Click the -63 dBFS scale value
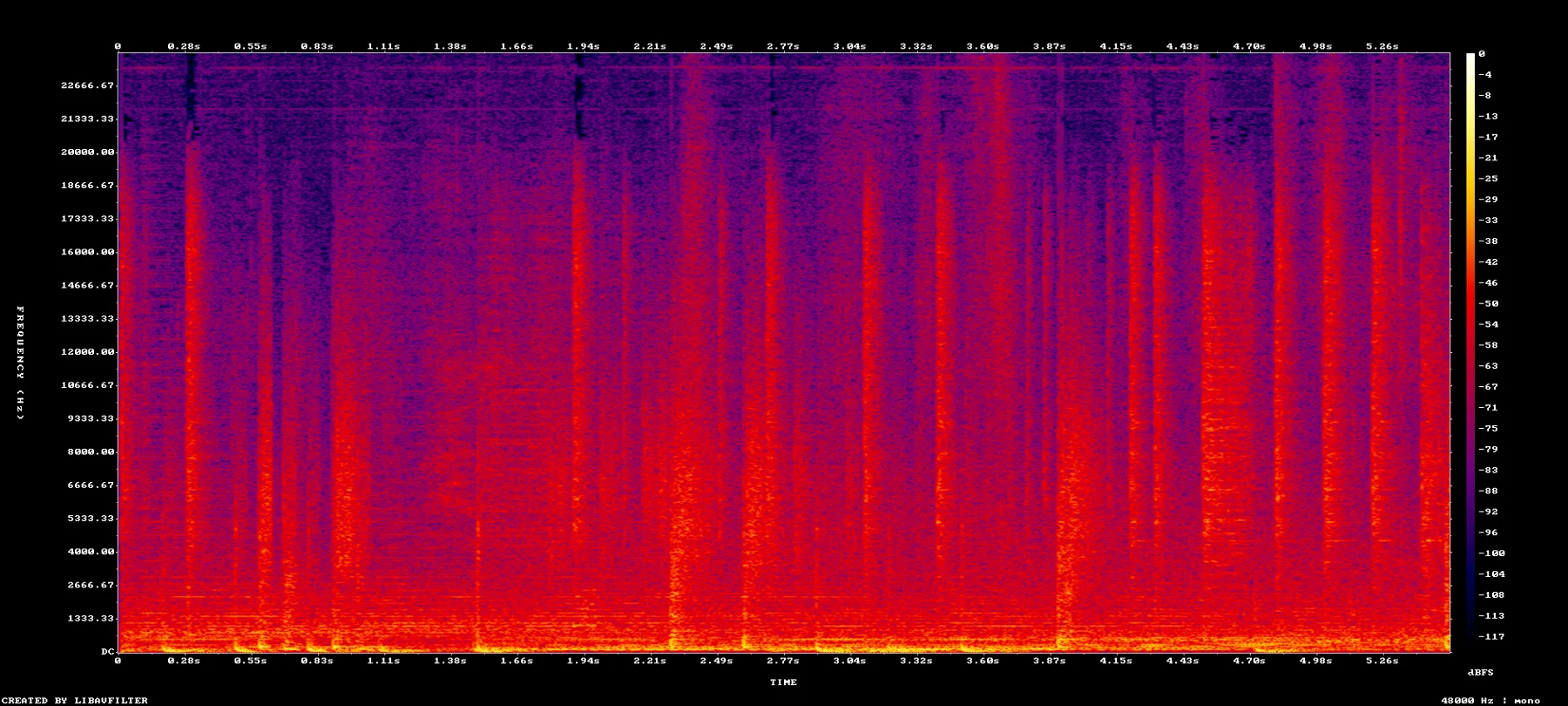Screen dimensions: 1568x706 [1488, 367]
